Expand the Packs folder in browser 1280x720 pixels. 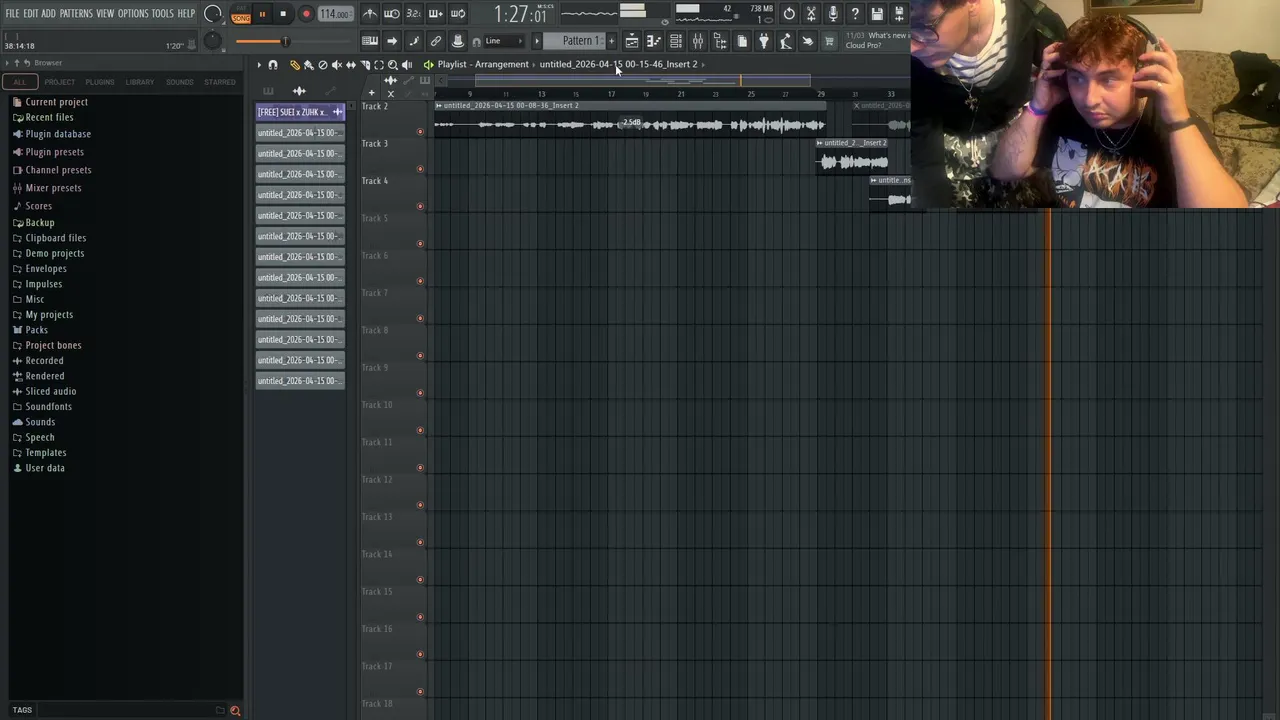point(36,330)
